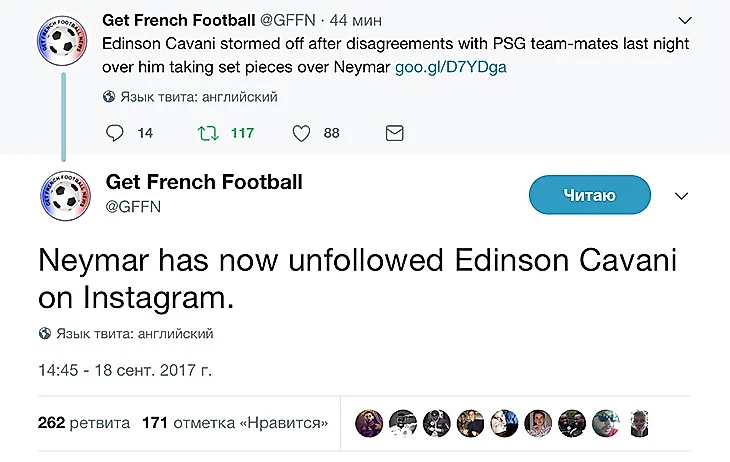Click the first liker avatar in row
This screenshot has height=462, width=730.
click(369, 423)
